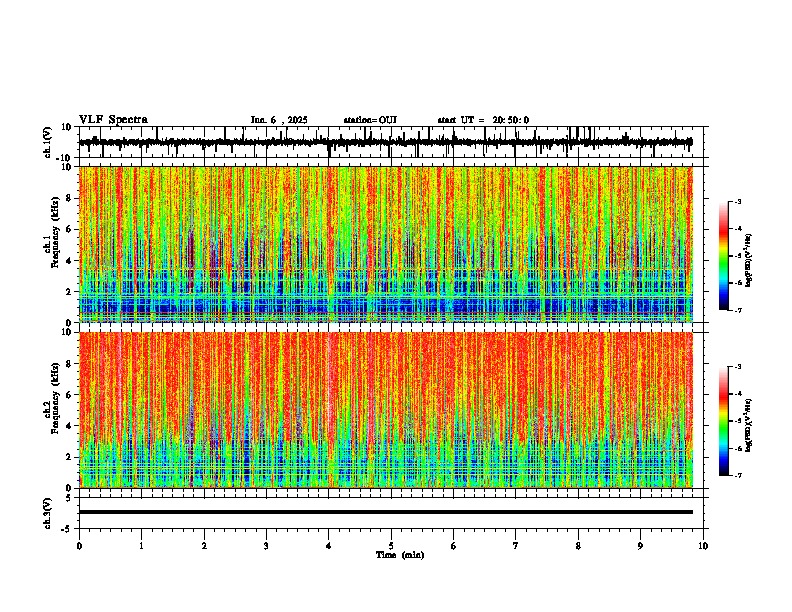
Task: Click inside the ch.1 spectrogram panel
Action: [x=386, y=244]
